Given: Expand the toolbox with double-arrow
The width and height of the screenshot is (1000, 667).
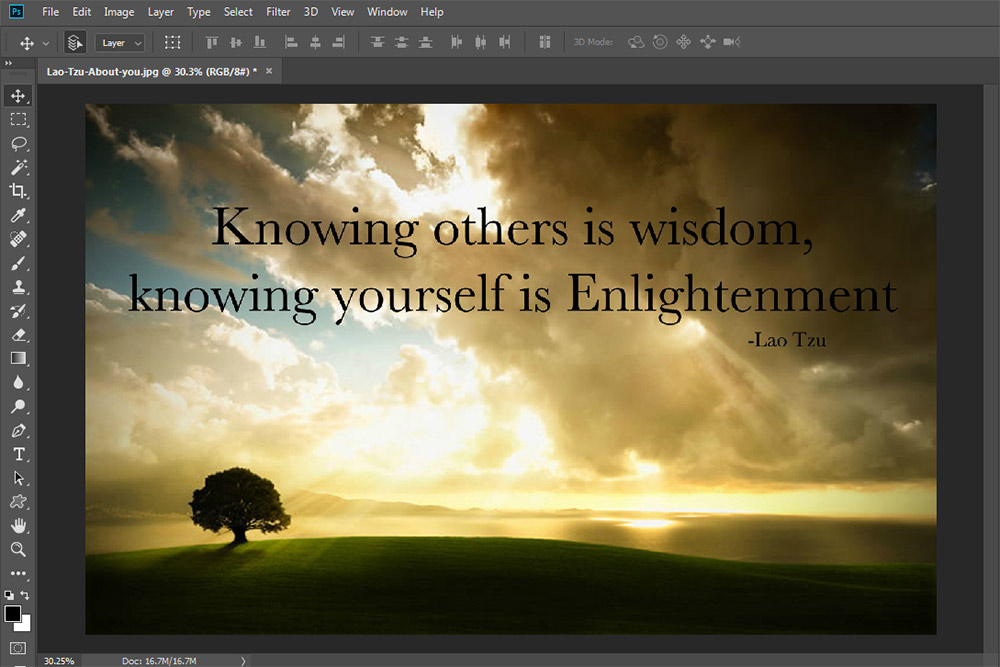Looking at the screenshot, I should (x=8, y=63).
